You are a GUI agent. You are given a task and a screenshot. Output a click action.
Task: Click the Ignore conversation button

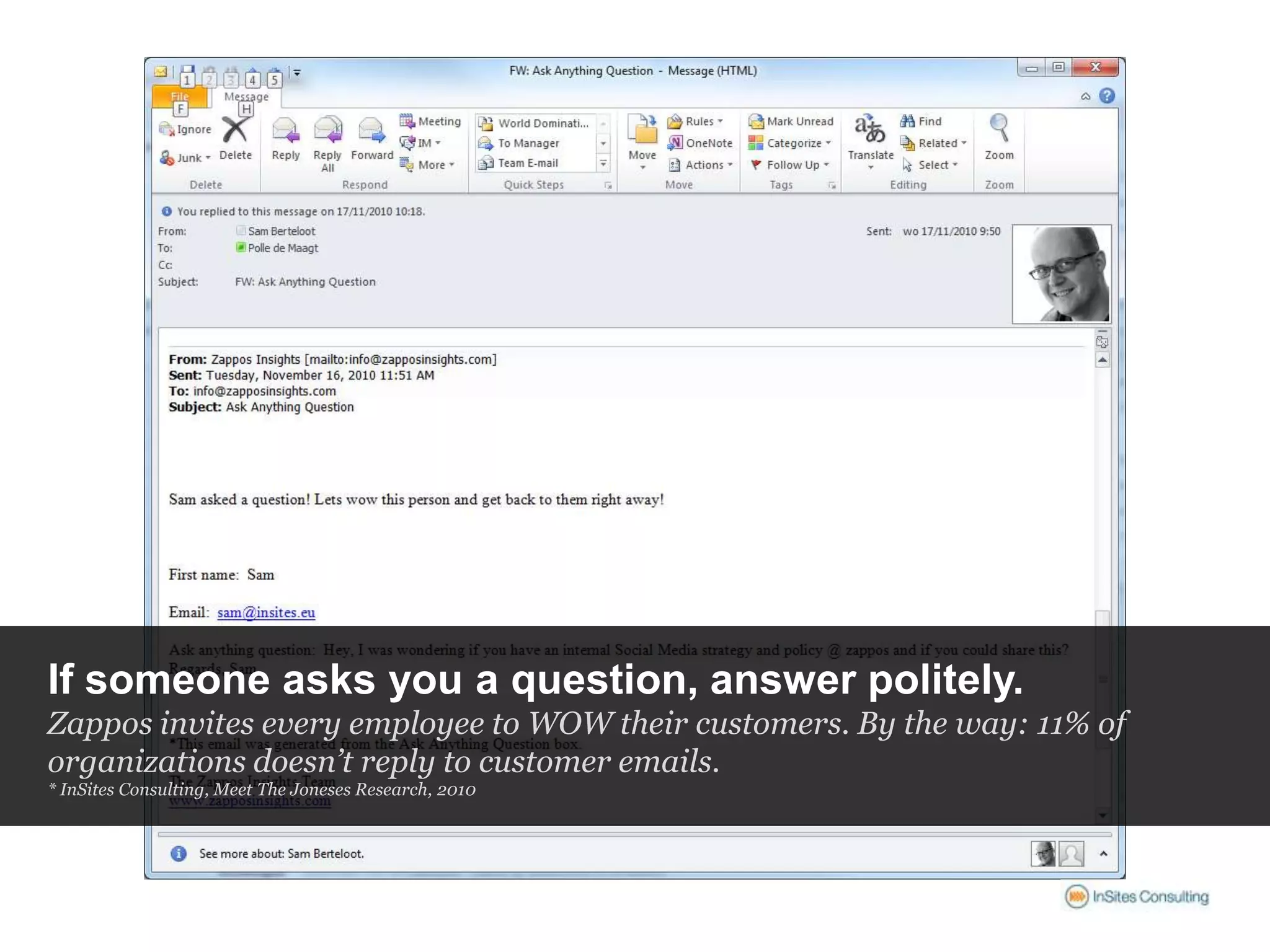click(185, 129)
